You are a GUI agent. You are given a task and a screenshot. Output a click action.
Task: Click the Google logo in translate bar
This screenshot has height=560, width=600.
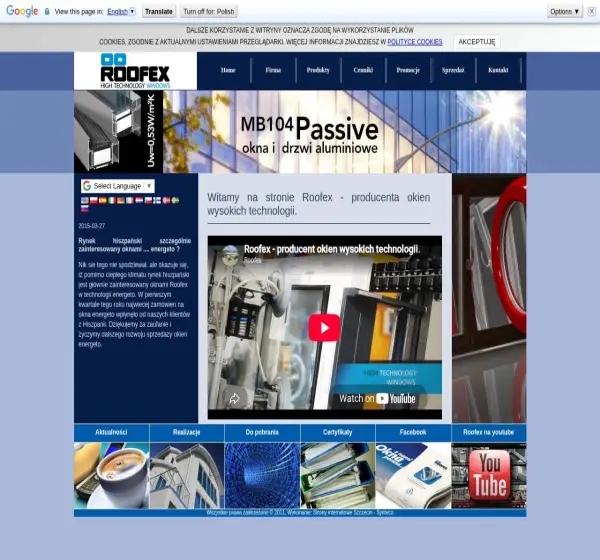(22, 11)
